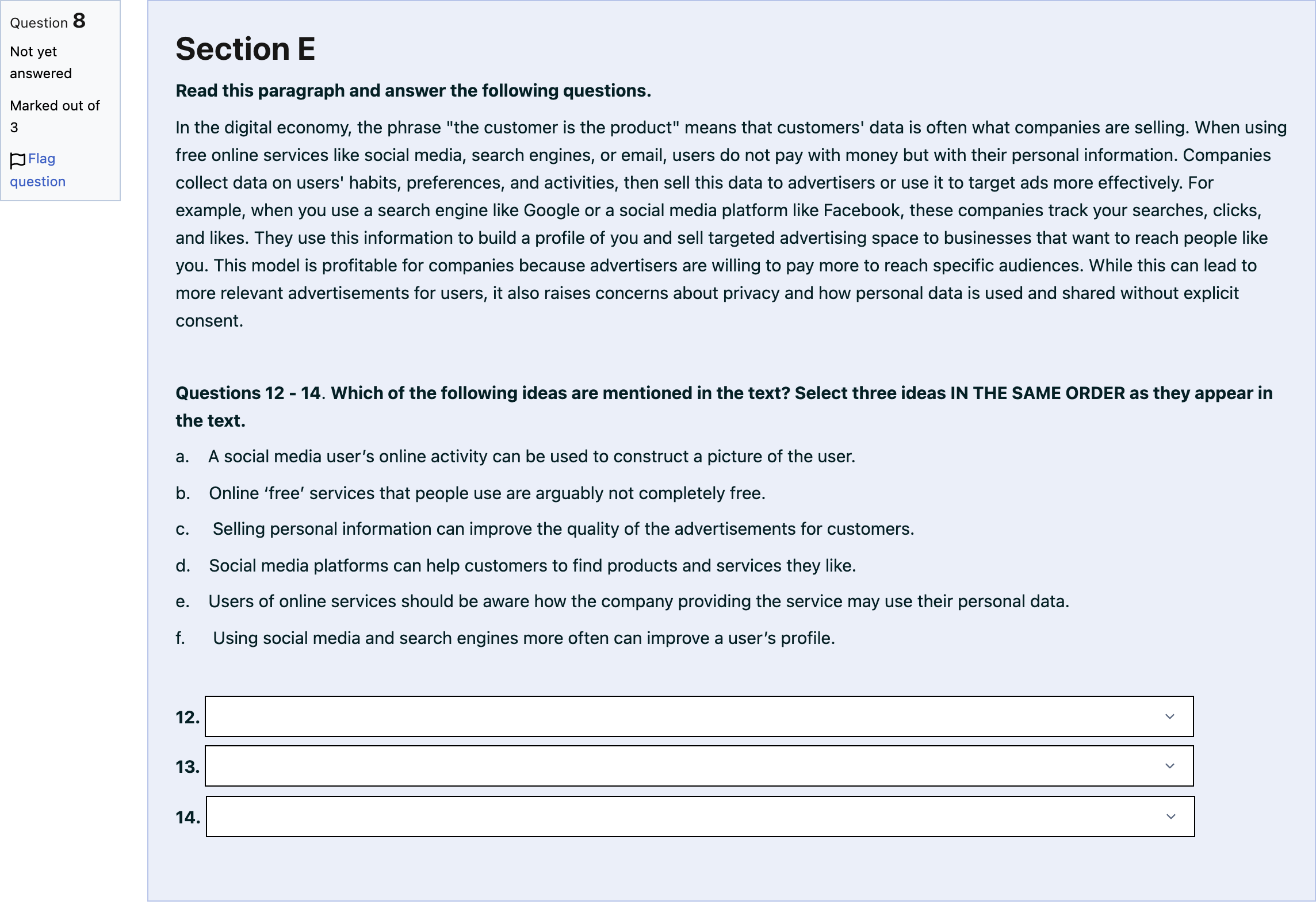This screenshot has width=1316, height=920.
Task: Click statement a about constructing a user picture
Action: 515,457
